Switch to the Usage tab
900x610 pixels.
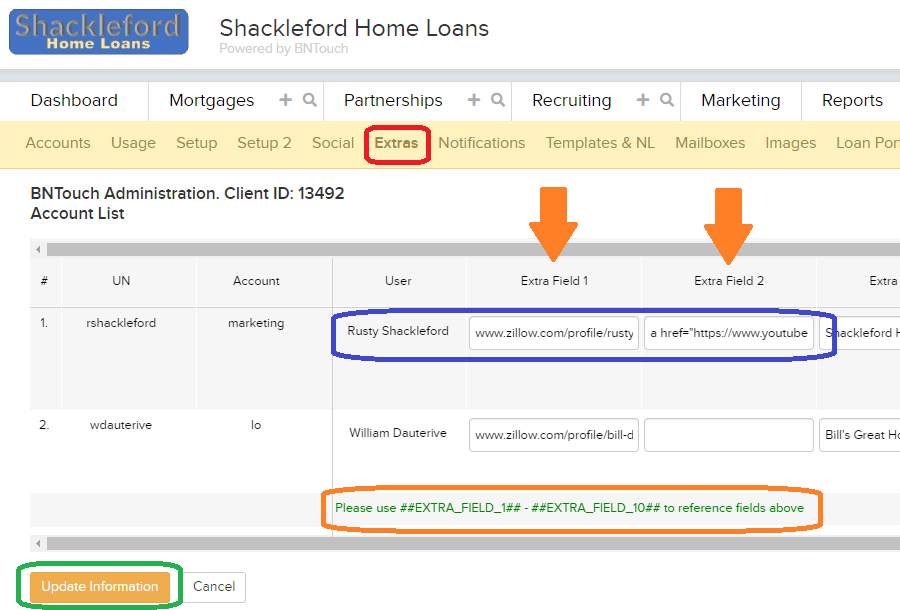pos(133,143)
